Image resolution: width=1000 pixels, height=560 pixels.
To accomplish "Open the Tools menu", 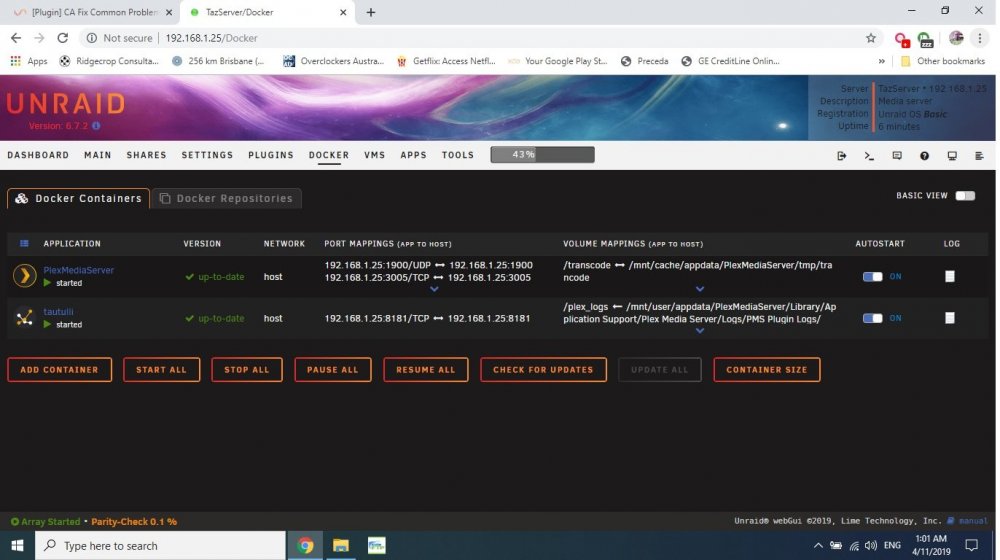I will tap(459, 155).
